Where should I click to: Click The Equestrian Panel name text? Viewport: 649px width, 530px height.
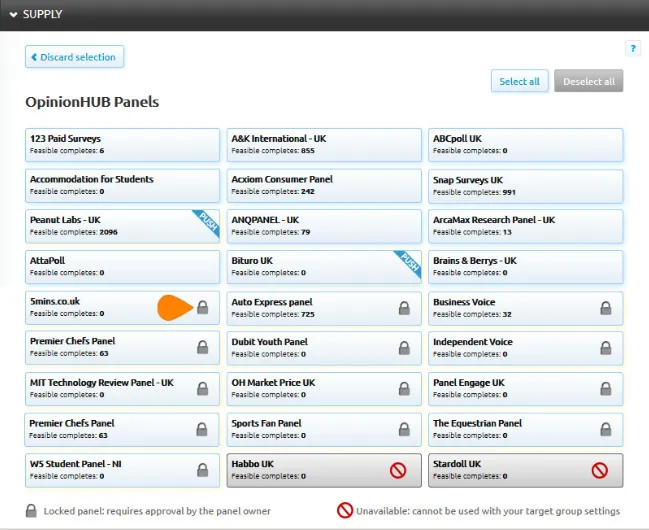477,423
